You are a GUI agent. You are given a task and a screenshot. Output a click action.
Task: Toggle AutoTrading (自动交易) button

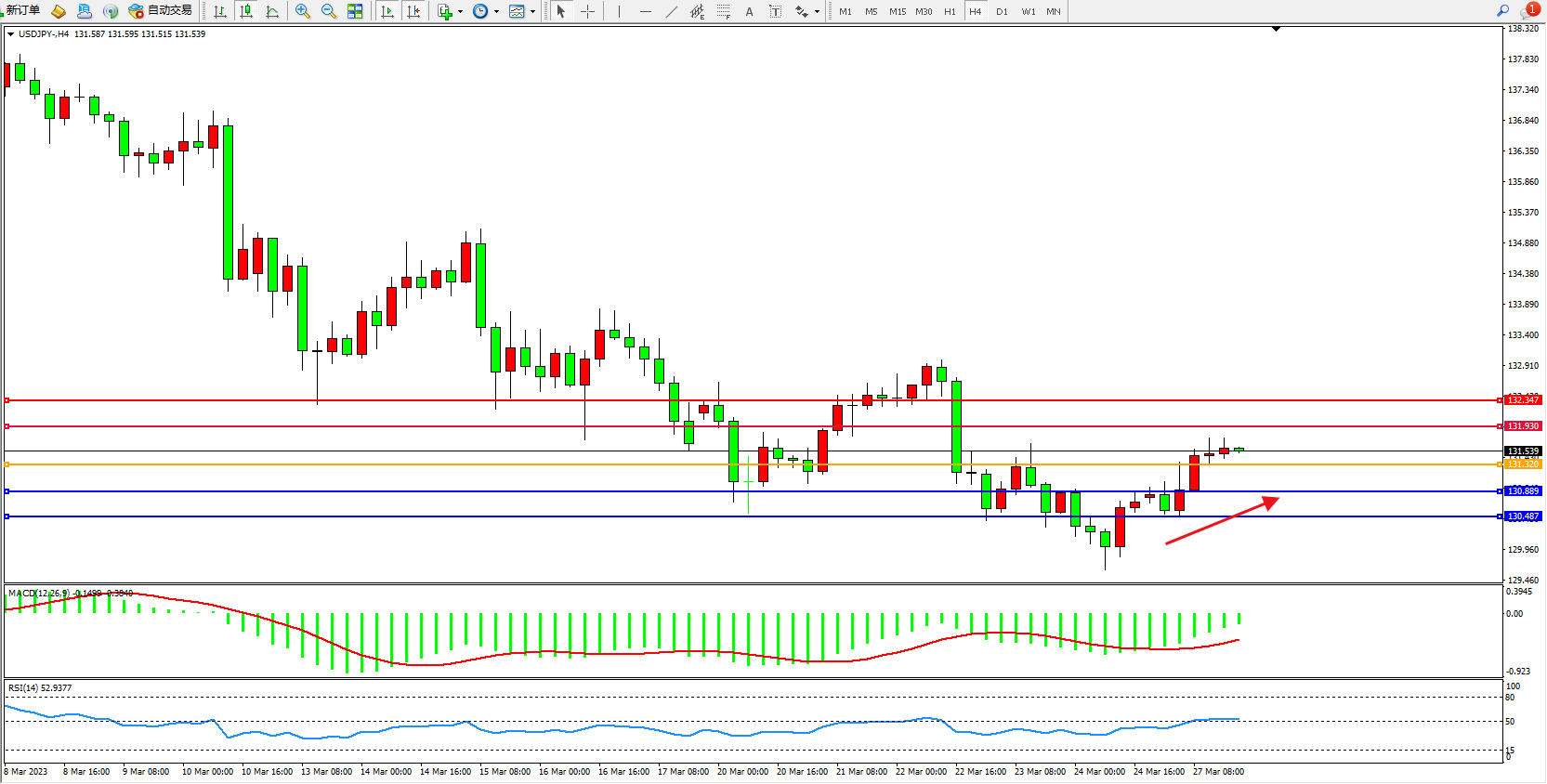[161, 11]
